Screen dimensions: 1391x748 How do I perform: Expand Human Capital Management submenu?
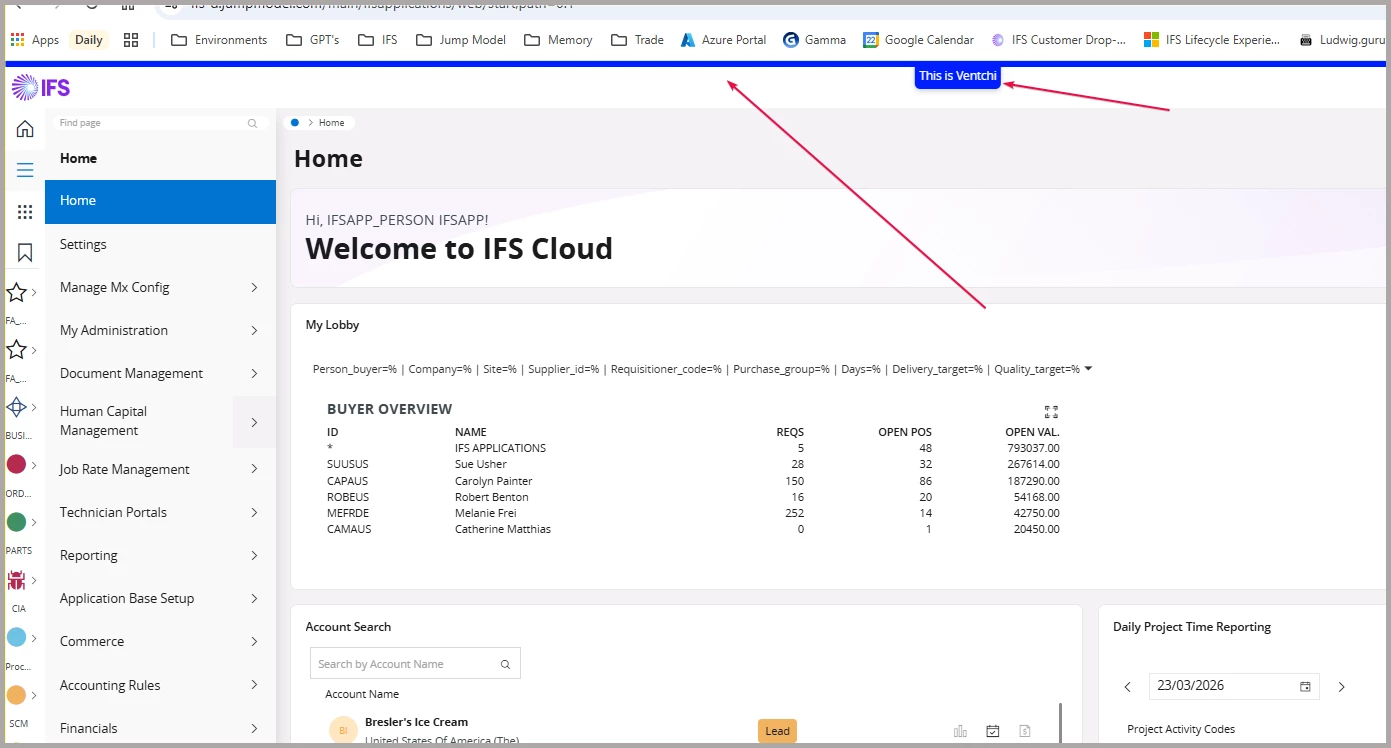tap(254, 422)
